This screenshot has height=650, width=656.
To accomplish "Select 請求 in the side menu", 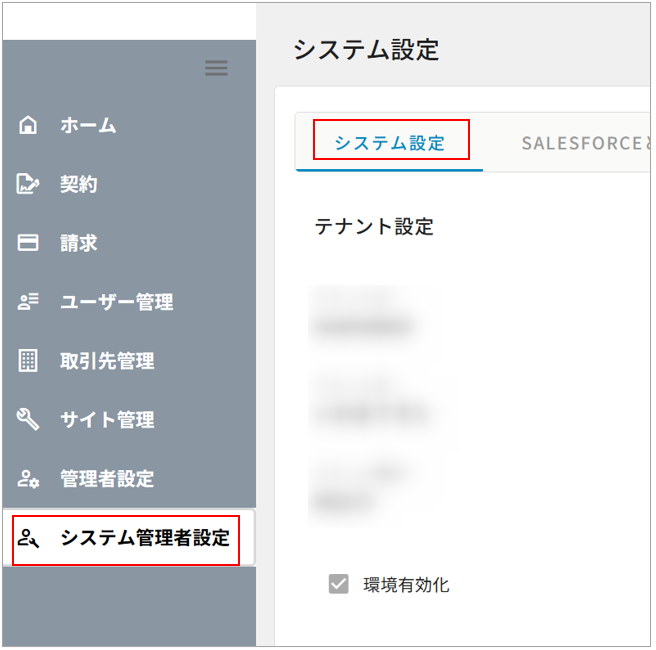I will click(79, 243).
